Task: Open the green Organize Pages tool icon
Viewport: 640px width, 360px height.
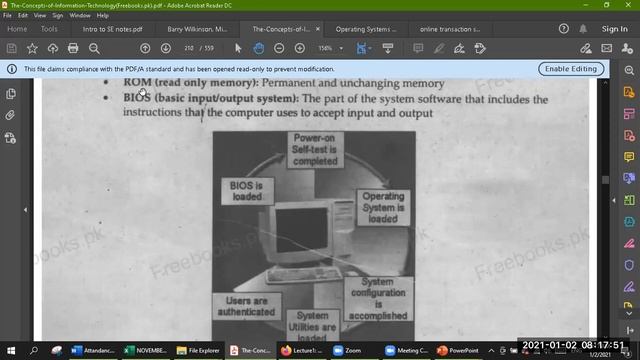Action: (x=629, y=200)
